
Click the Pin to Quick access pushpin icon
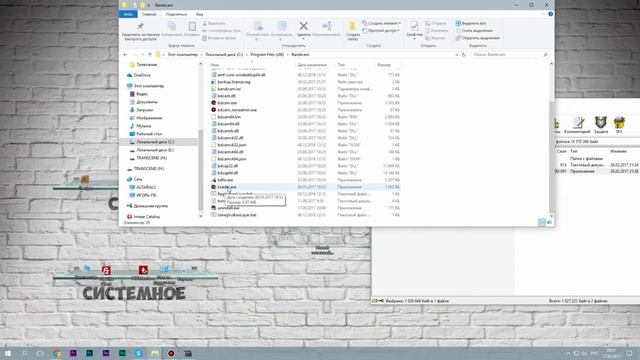tap(140, 27)
